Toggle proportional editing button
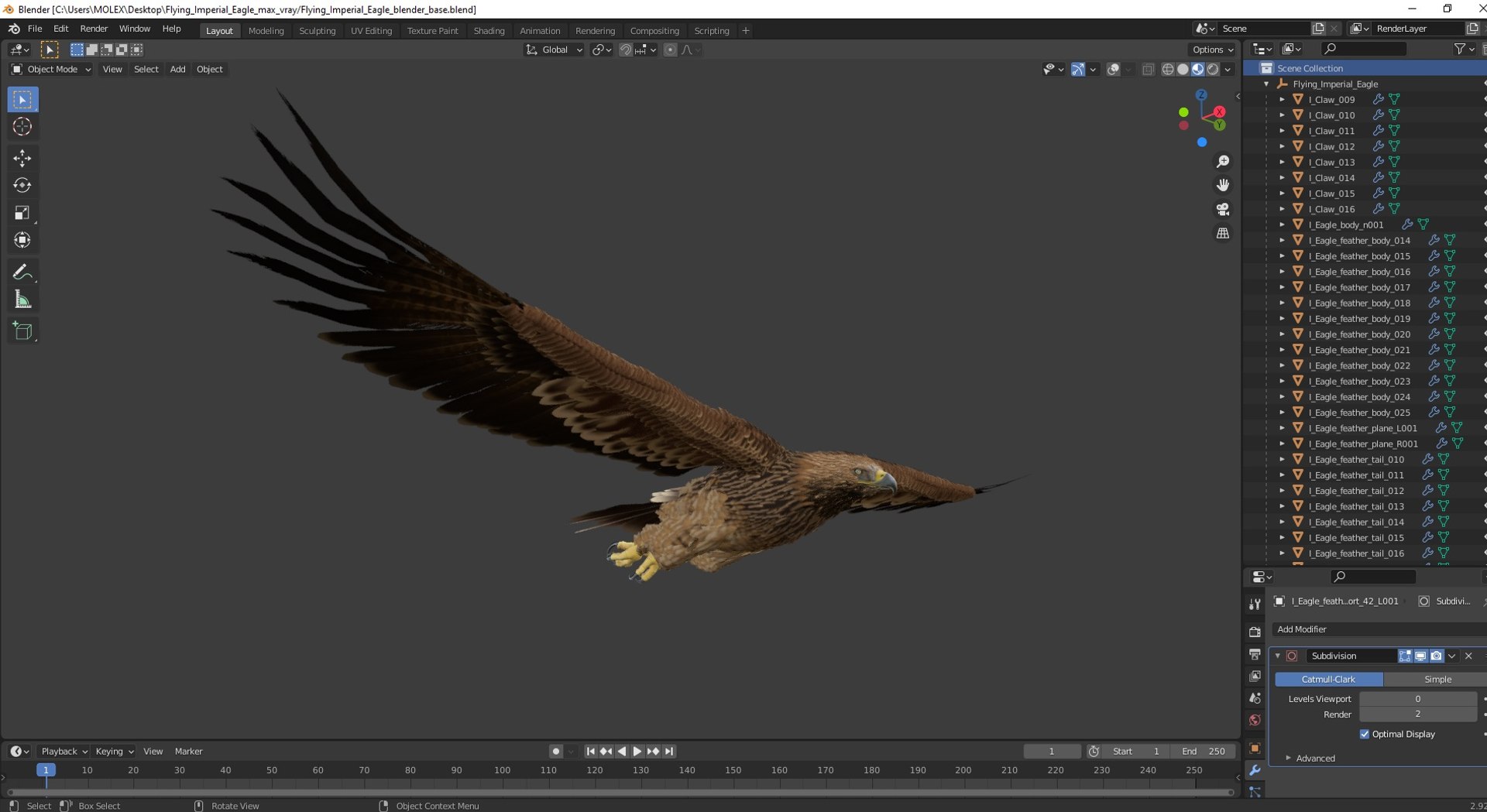 (670, 50)
